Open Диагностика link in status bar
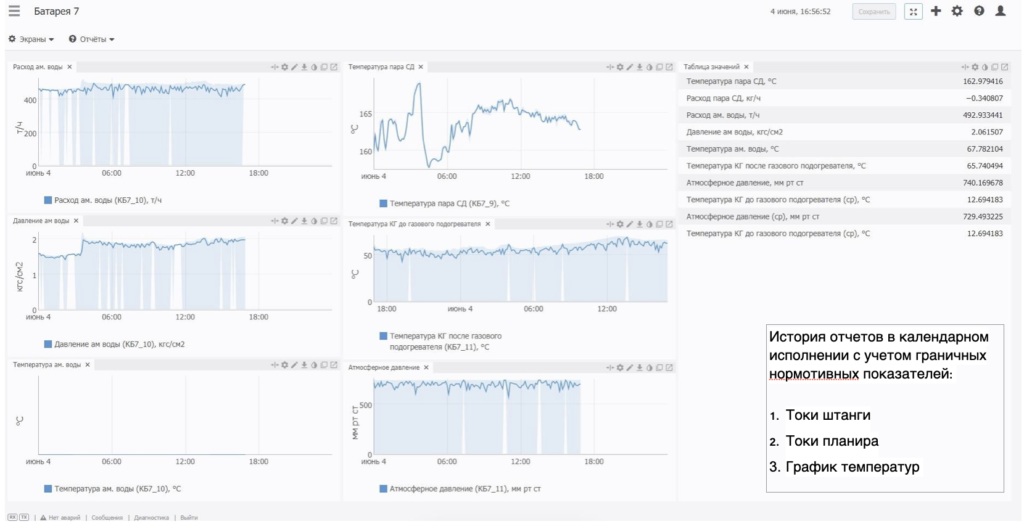Viewport: 1024px width, 524px height. coord(152,517)
